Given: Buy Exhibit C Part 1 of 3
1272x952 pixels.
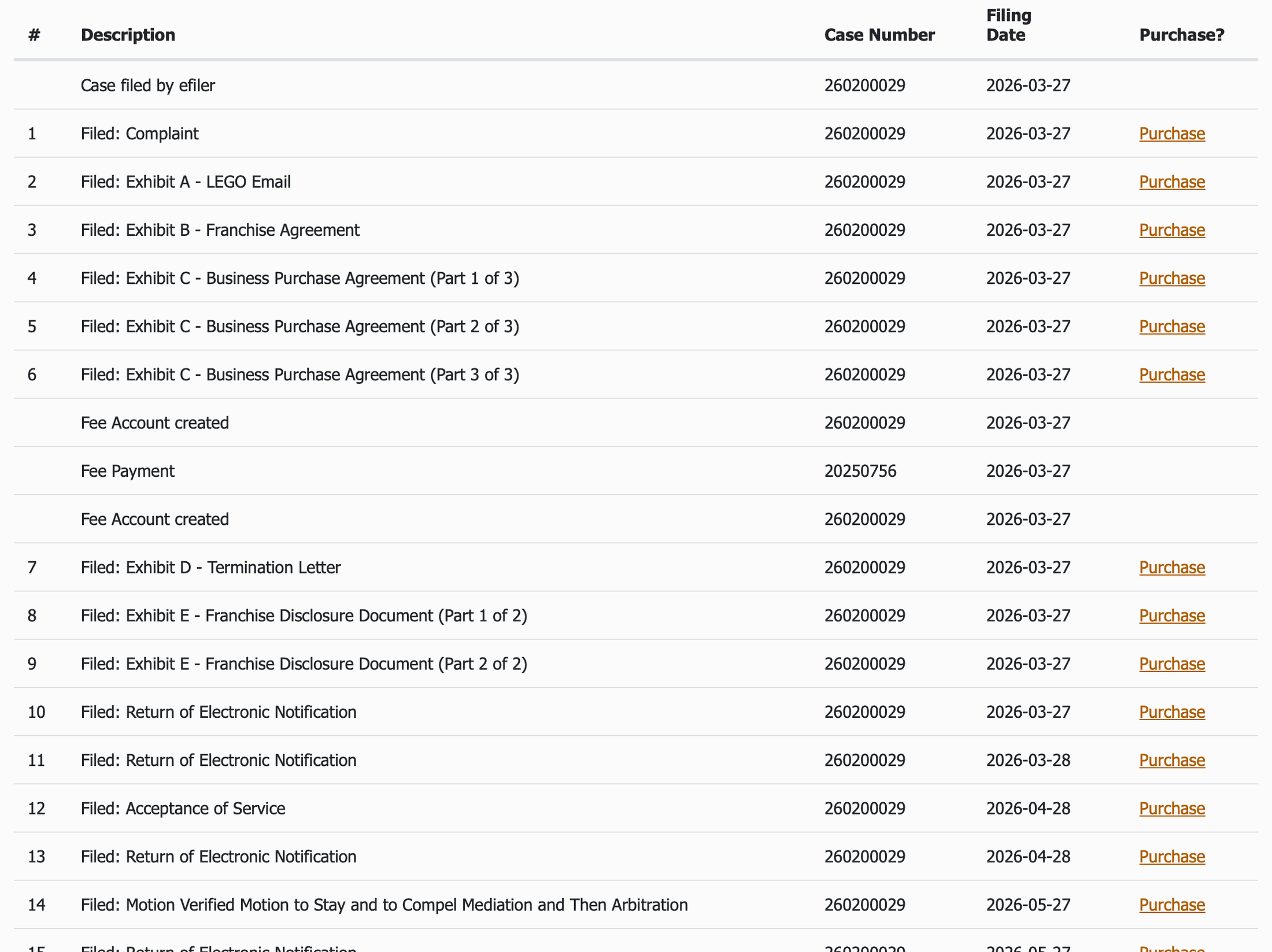Looking at the screenshot, I should pos(1172,278).
